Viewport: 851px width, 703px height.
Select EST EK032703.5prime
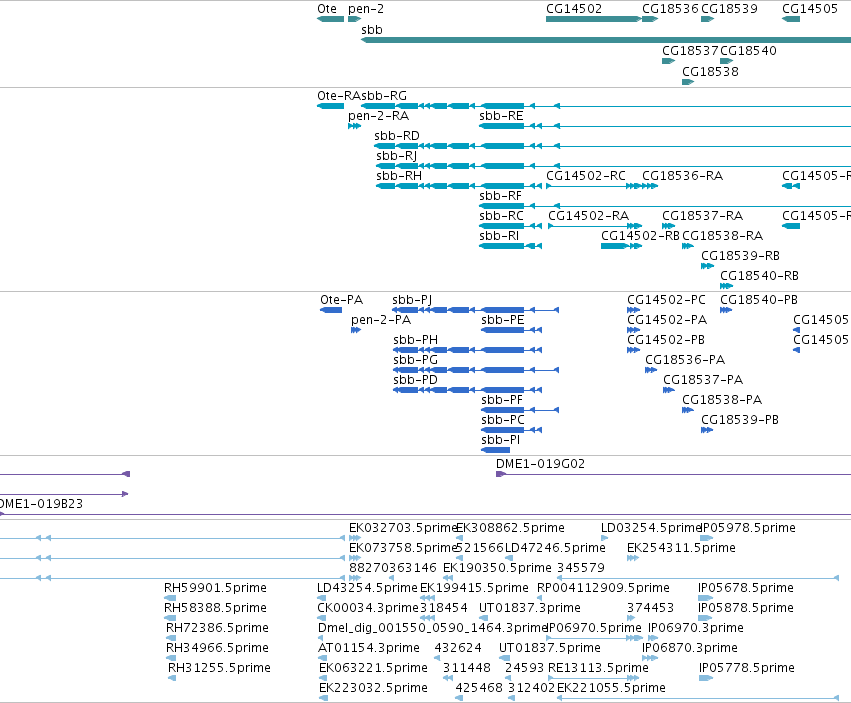[x=355, y=538]
